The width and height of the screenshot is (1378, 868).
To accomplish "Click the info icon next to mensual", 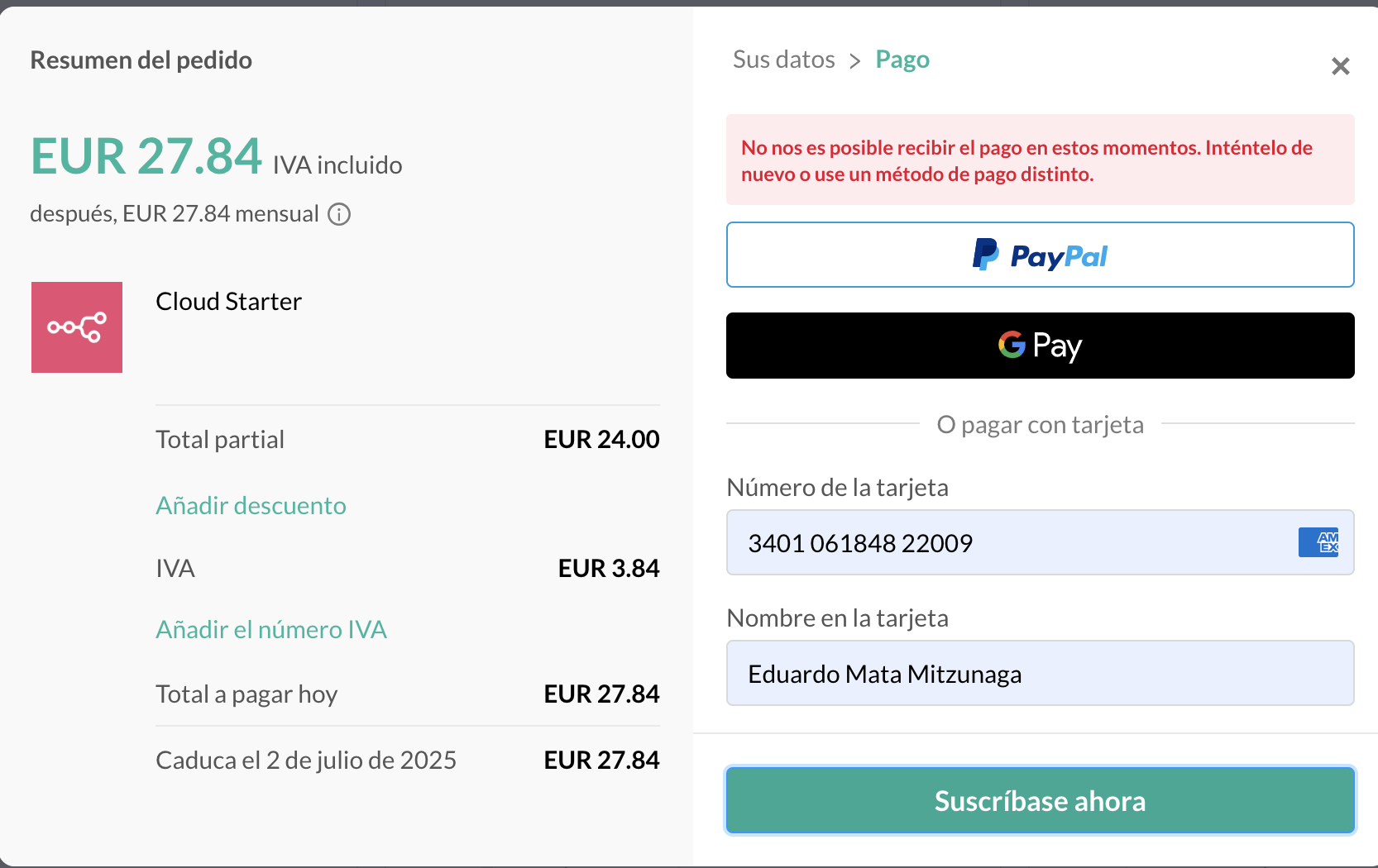I will pyautogui.click(x=339, y=214).
